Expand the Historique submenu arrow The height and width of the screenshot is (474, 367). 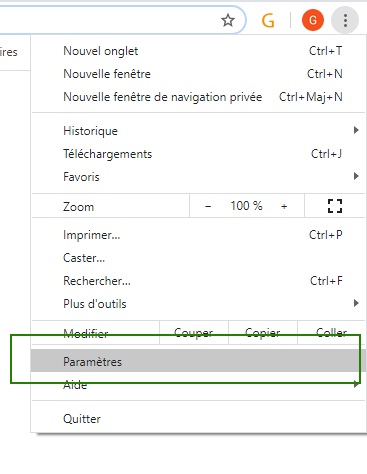(x=356, y=130)
